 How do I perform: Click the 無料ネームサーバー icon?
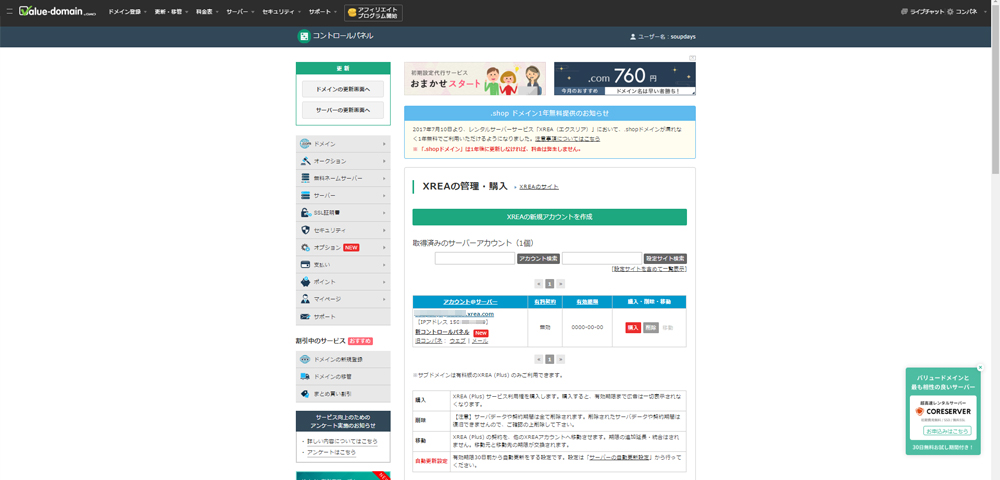(305, 178)
